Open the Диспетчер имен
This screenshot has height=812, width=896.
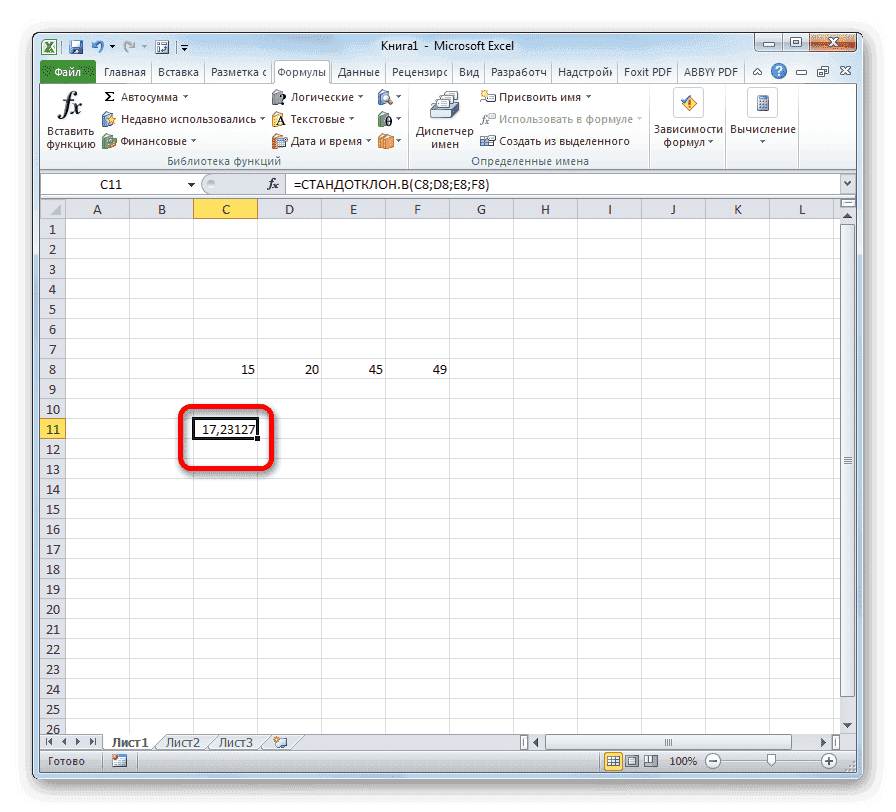pyautogui.click(x=443, y=117)
